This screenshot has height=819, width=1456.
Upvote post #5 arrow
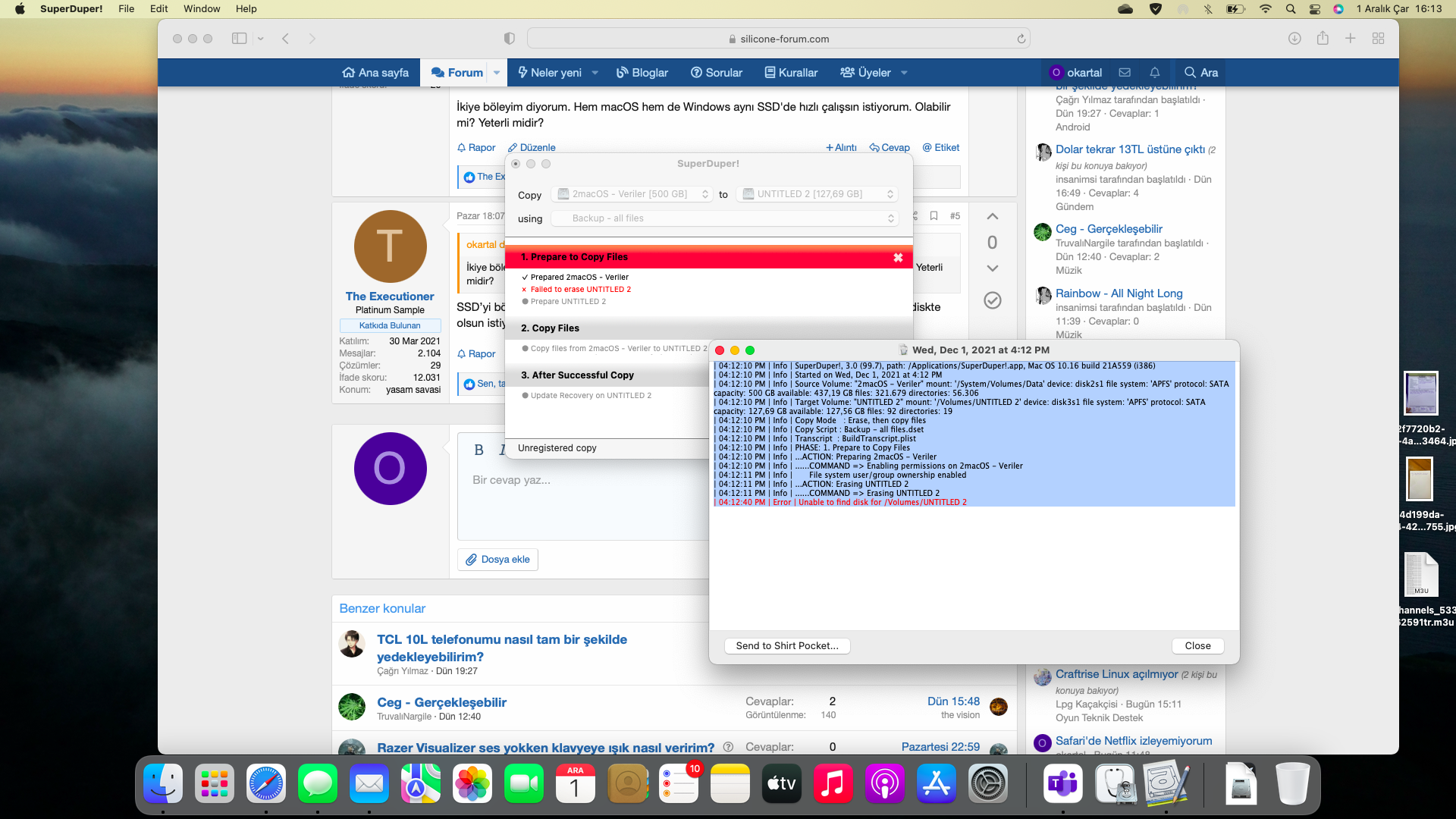click(992, 217)
